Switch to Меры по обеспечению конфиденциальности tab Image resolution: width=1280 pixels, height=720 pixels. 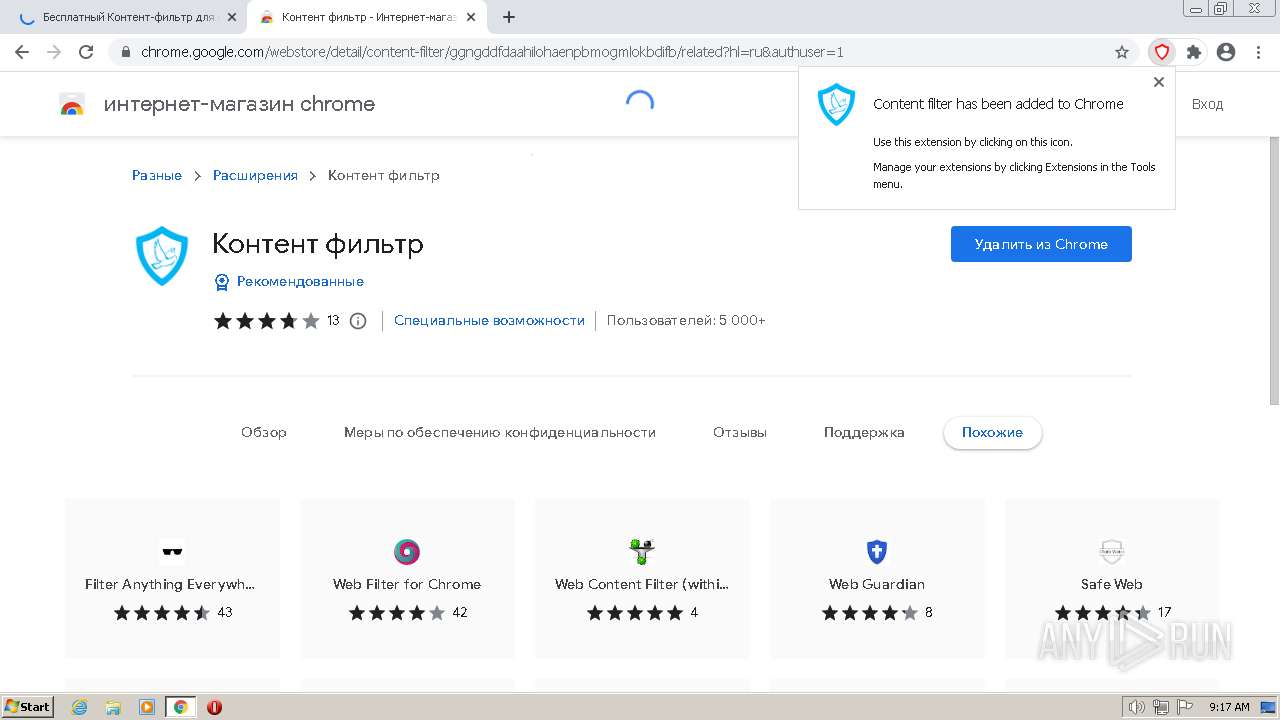[500, 432]
